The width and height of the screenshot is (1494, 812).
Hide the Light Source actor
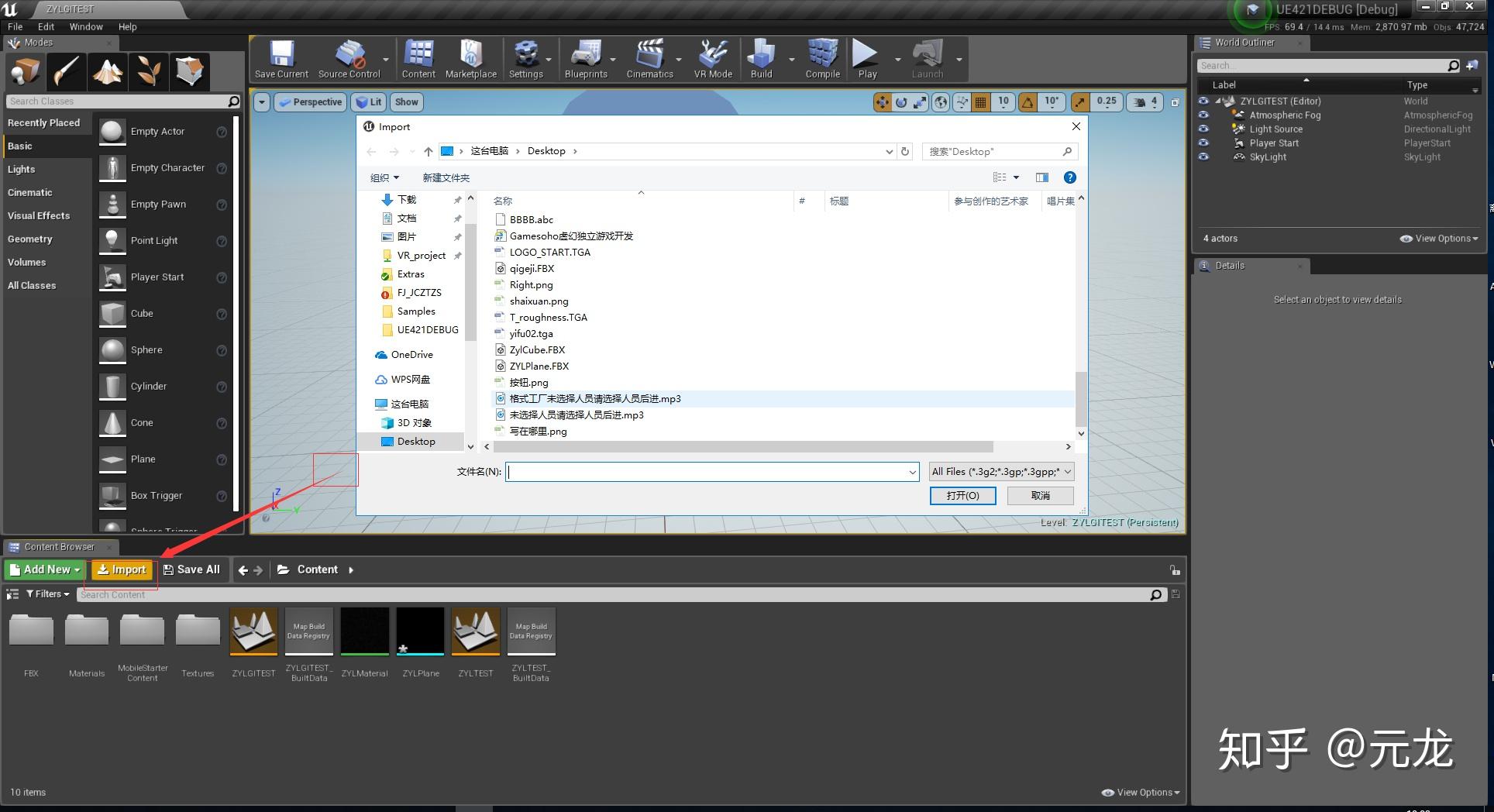[1203, 129]
